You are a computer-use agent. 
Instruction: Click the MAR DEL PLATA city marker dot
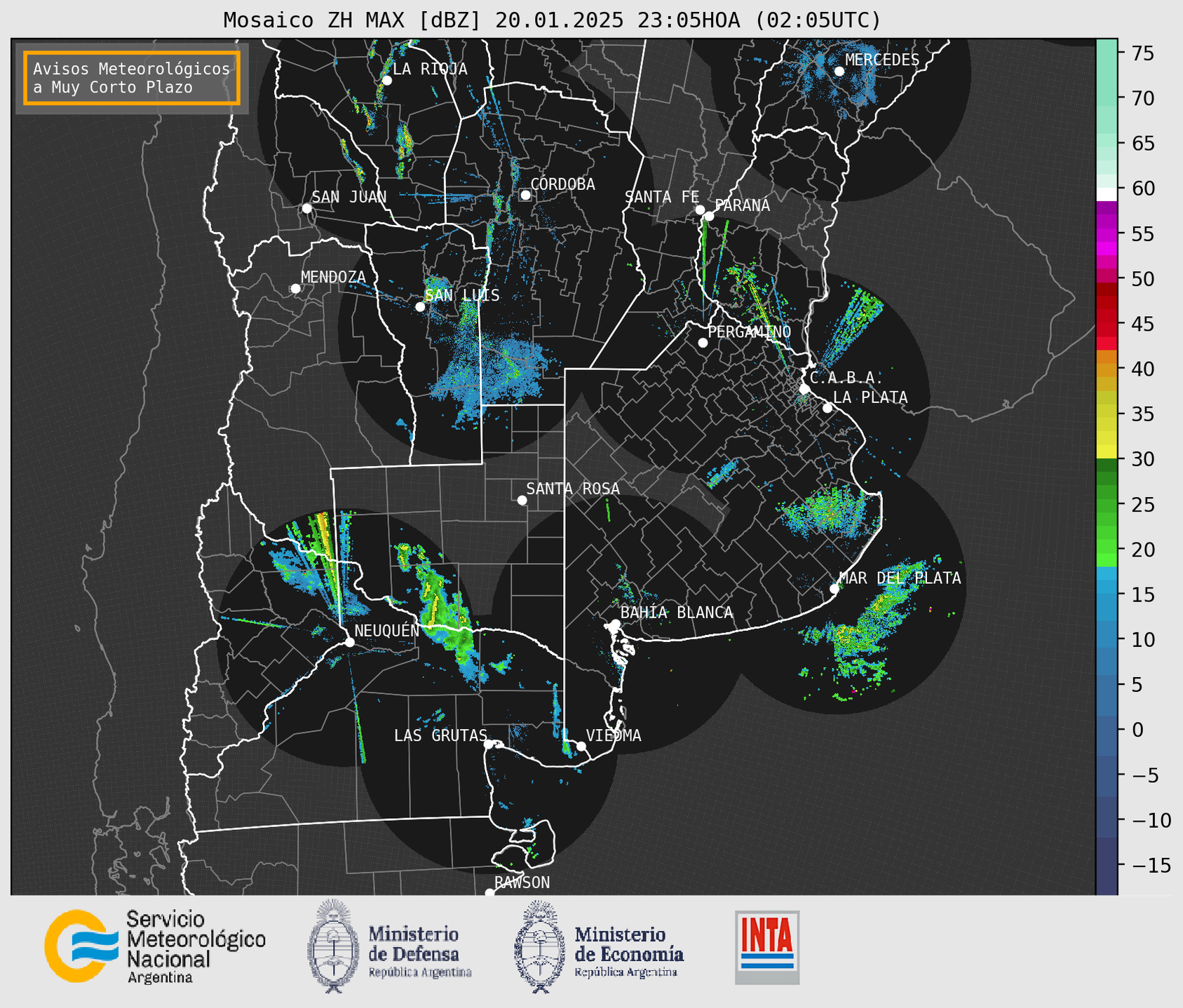(x=834, y=588)
